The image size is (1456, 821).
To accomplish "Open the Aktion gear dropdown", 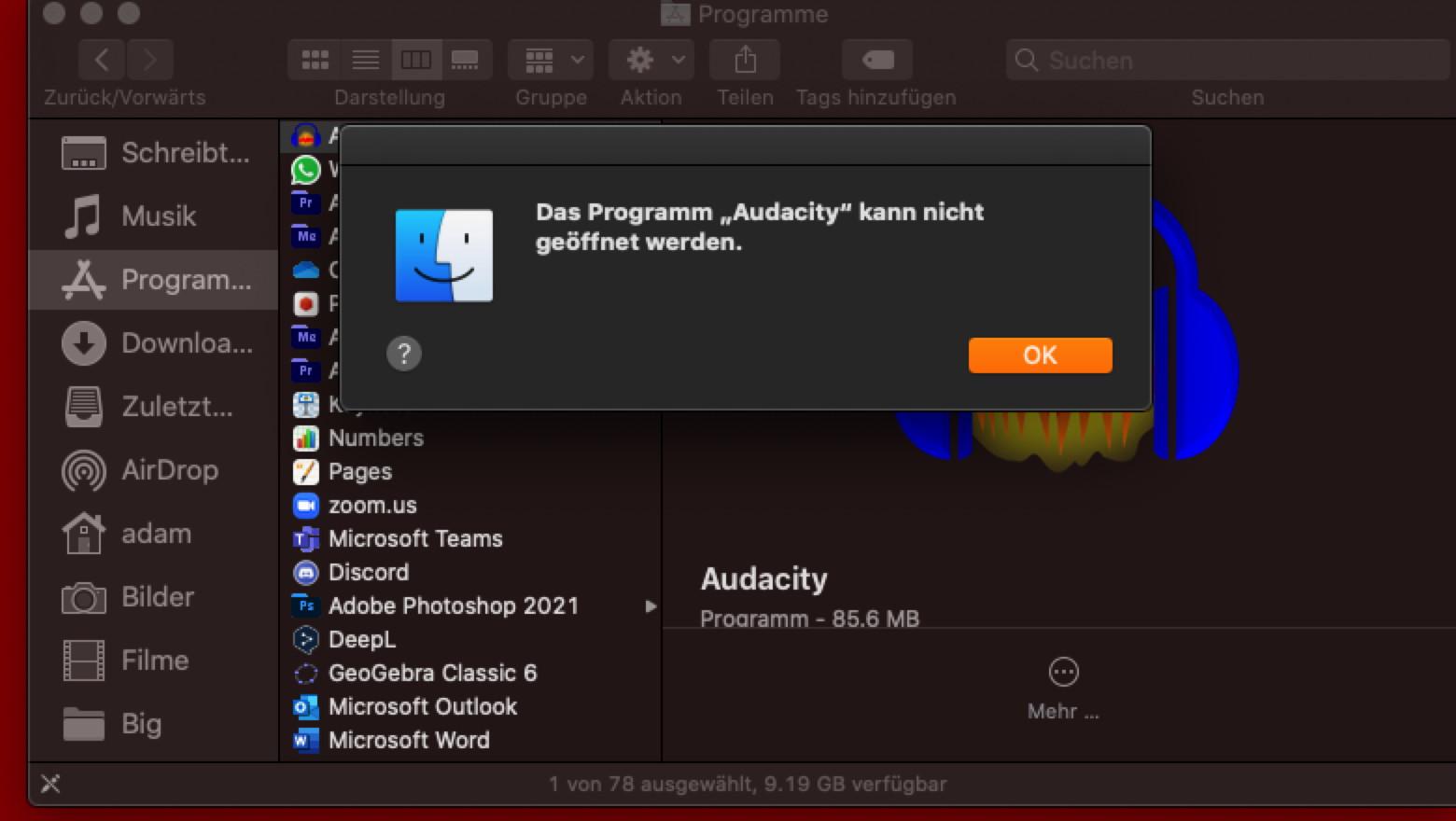I will pos(651,61).
